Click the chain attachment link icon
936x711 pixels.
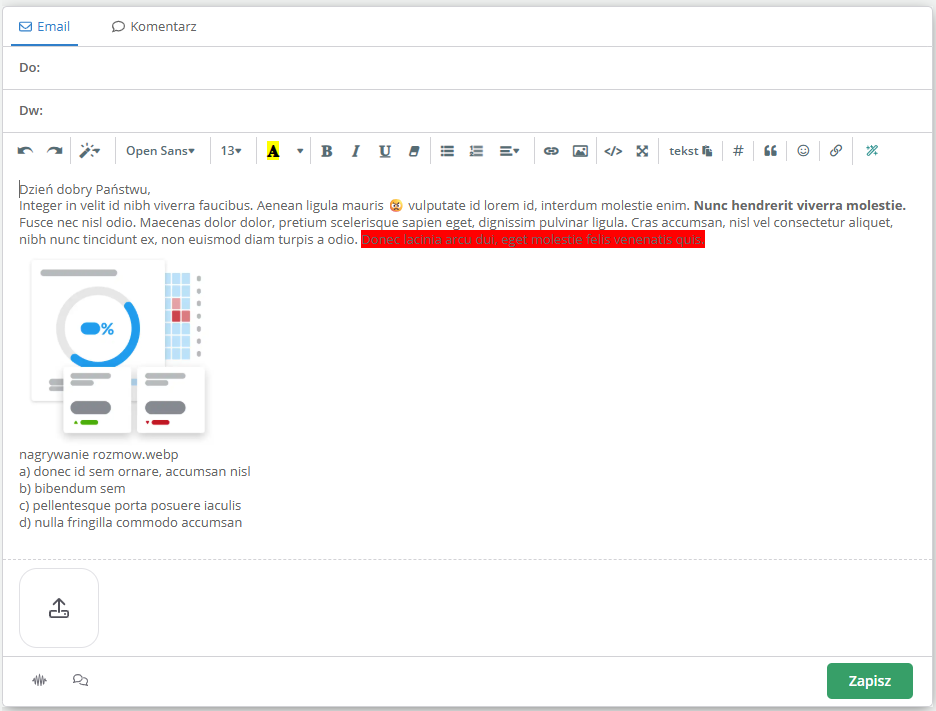[x=836, y=151]
